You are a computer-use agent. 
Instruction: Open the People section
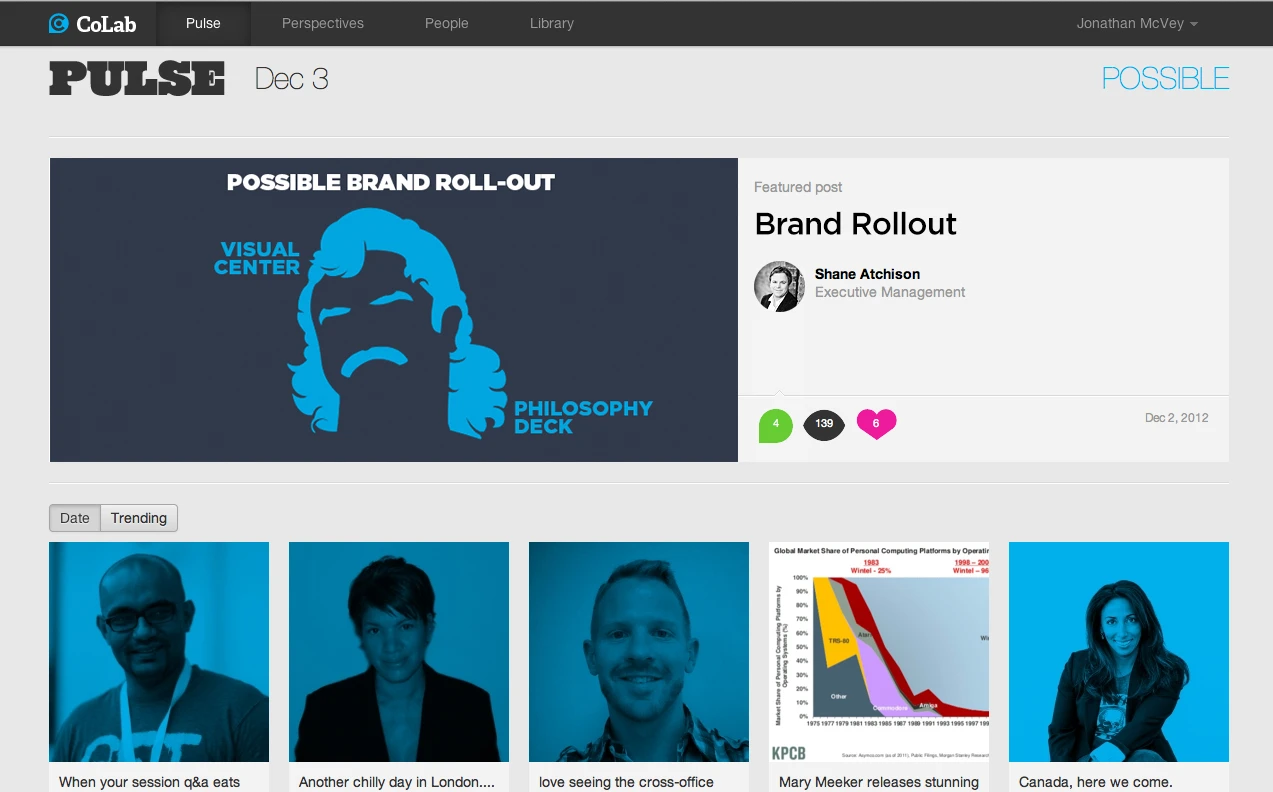[446, 23]
